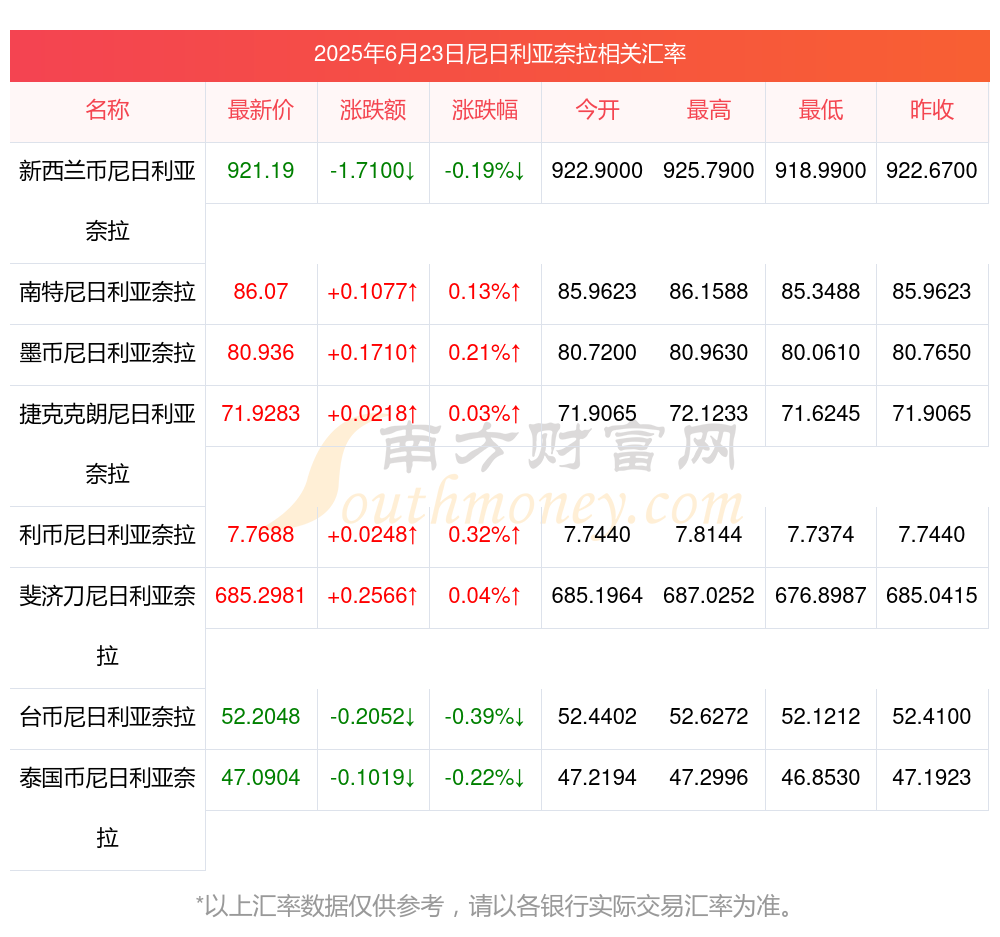Select the 墨币尼日利亚奈拉 row name
The width and height of the screenshot is (1000, 937).
tap(107, 353)
